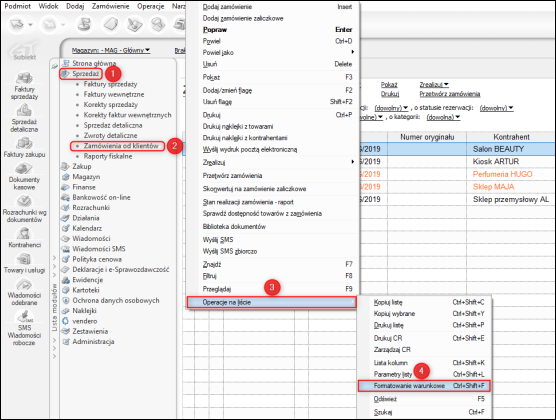
Task: Open Sprzedaż detaliczna sidebar icon
Action: click(x=24, y=118)
